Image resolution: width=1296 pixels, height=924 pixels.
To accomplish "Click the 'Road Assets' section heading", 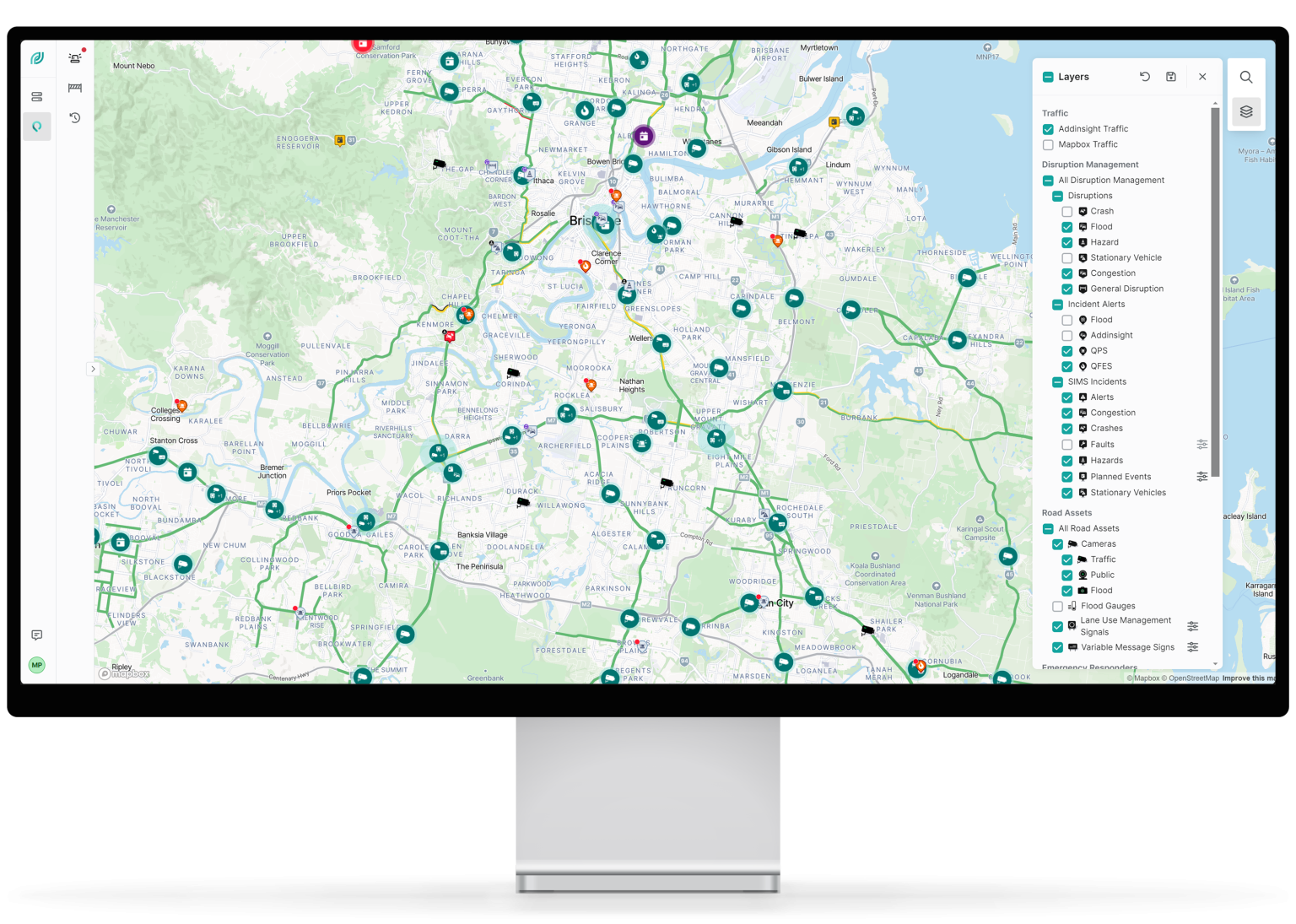I will coord(1066,513).
